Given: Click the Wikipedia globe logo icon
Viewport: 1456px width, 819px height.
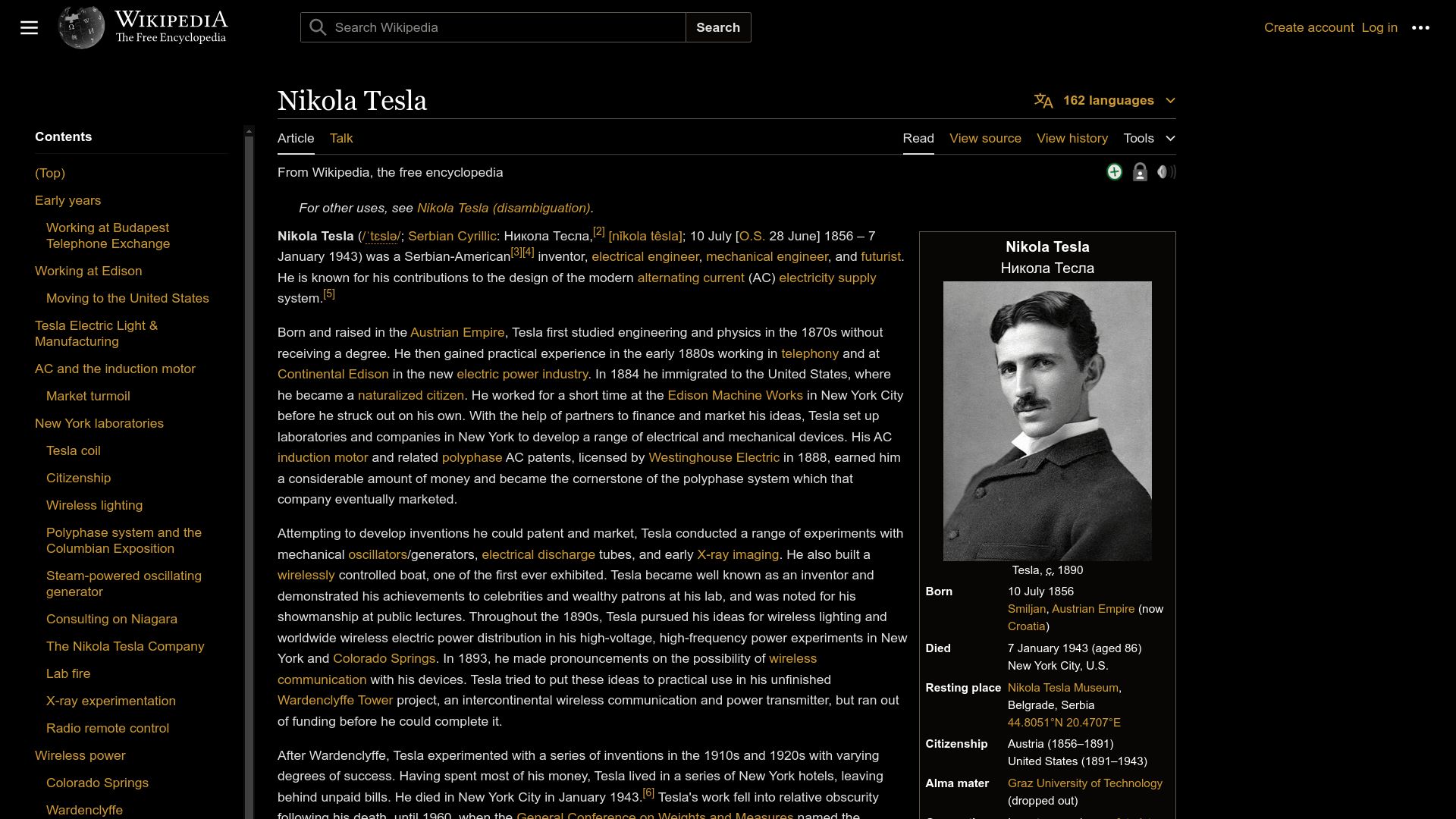Looking at the screenshot, I should pos(81,27).
